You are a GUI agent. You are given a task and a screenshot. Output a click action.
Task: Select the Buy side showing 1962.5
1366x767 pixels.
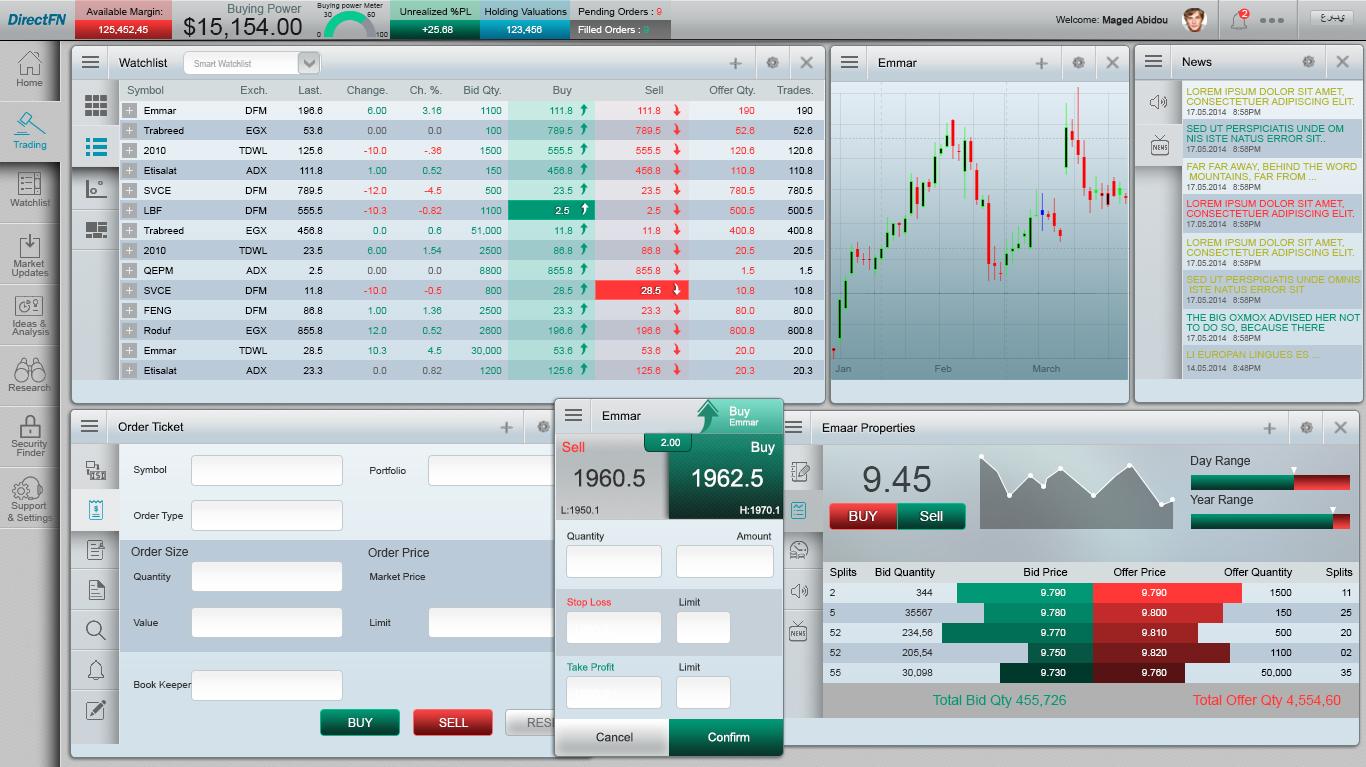pos(726,478)
